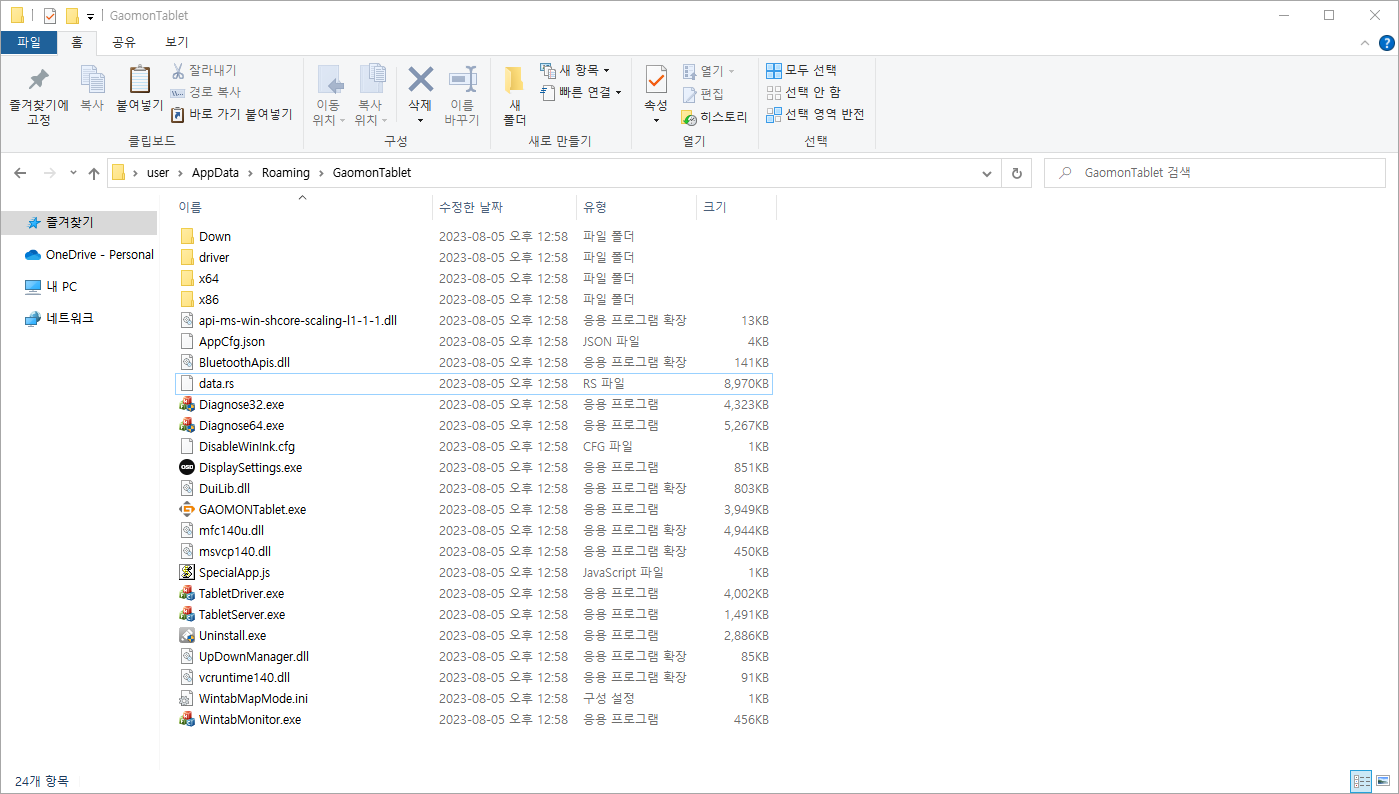Open the Easy access (빠른 연결) dropdown
The height and width of the screenshot is (794, 1399).
click(580, 92)
